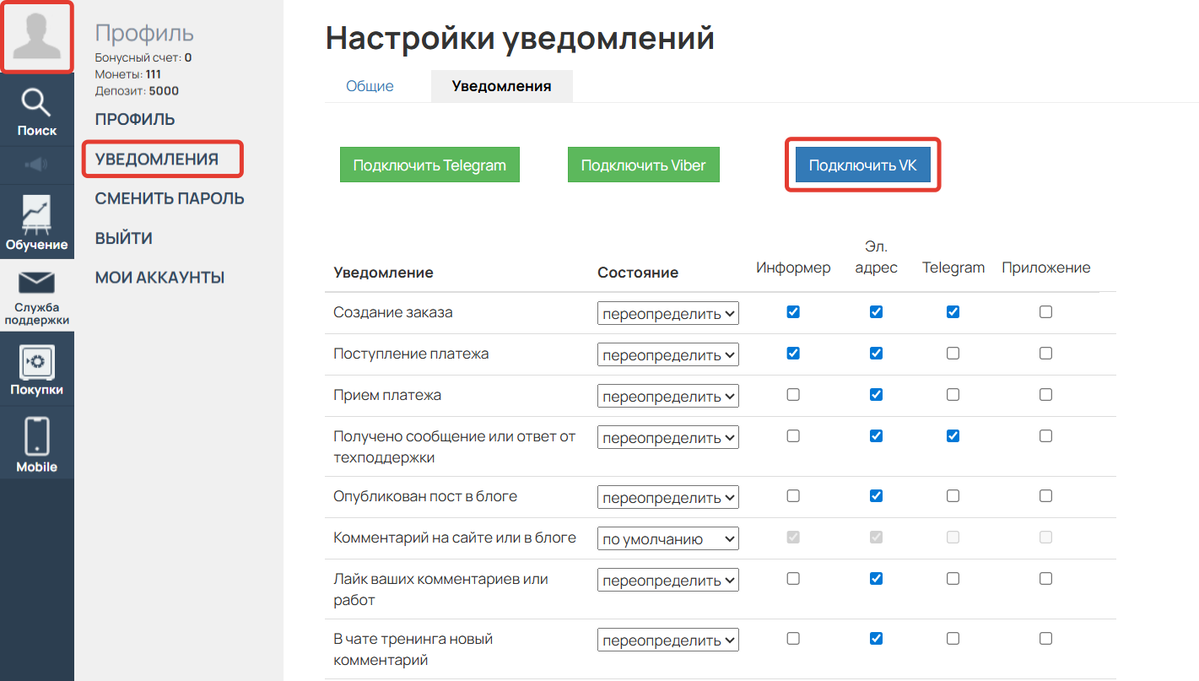Open the Поиск search tool in sidebar
This screenshot has height=681, width=1199.
pos(37,110)
